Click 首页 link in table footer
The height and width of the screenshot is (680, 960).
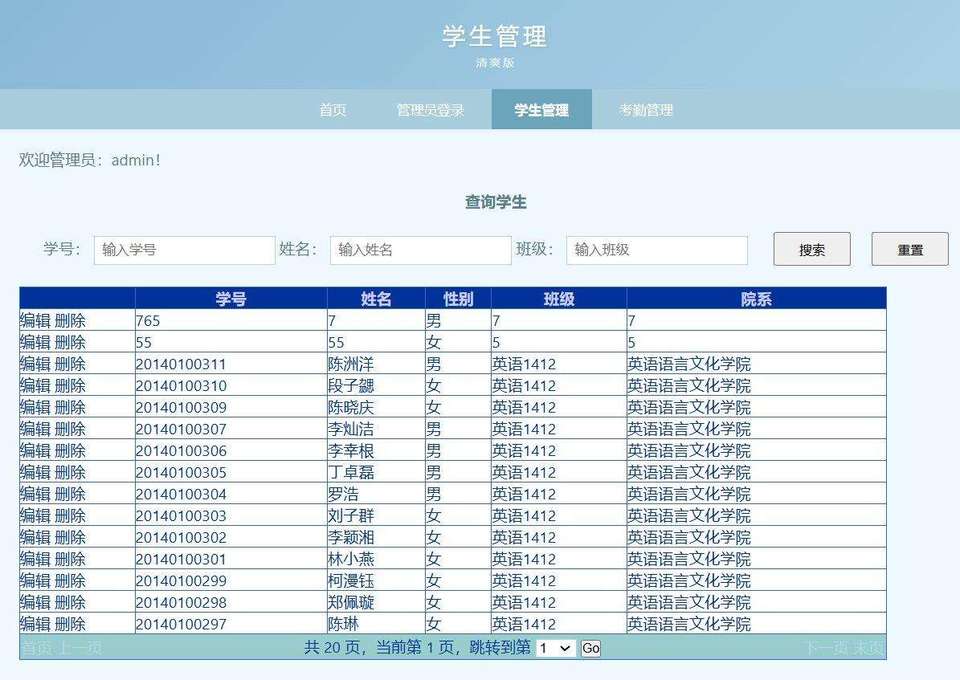pyautogui.click(x=37, y=648)
